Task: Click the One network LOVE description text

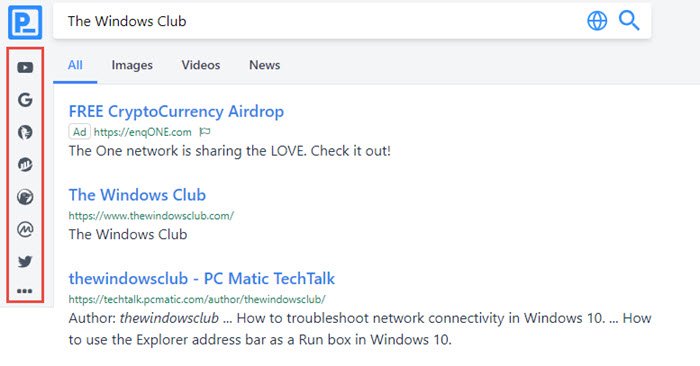Action: (x=229, y=151)
